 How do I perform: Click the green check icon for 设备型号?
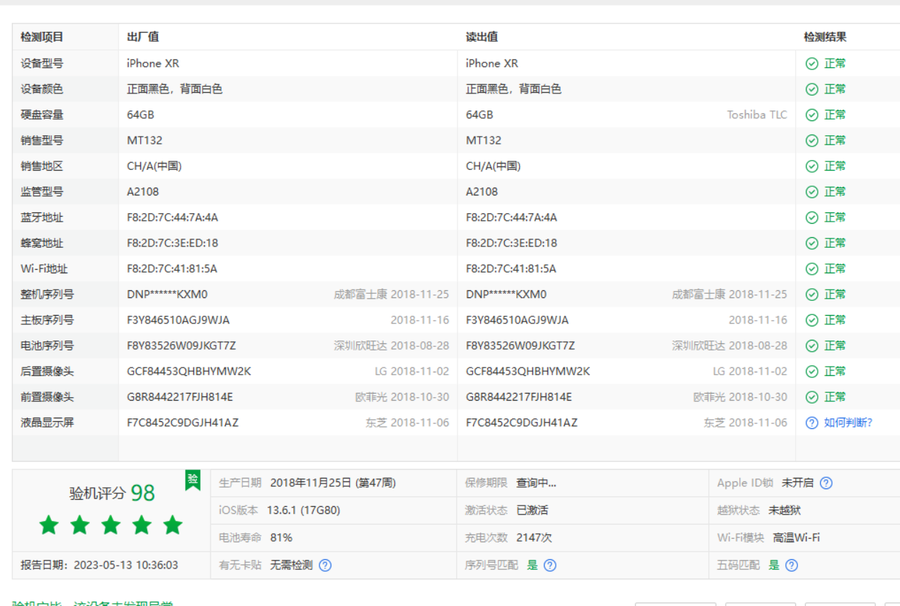(x=812, y=64)
